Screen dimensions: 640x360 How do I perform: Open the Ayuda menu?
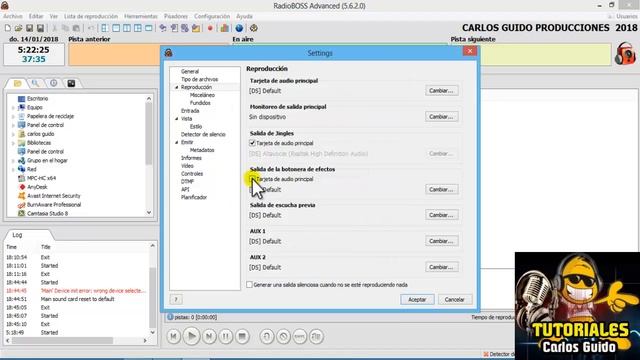click(244, 16)
